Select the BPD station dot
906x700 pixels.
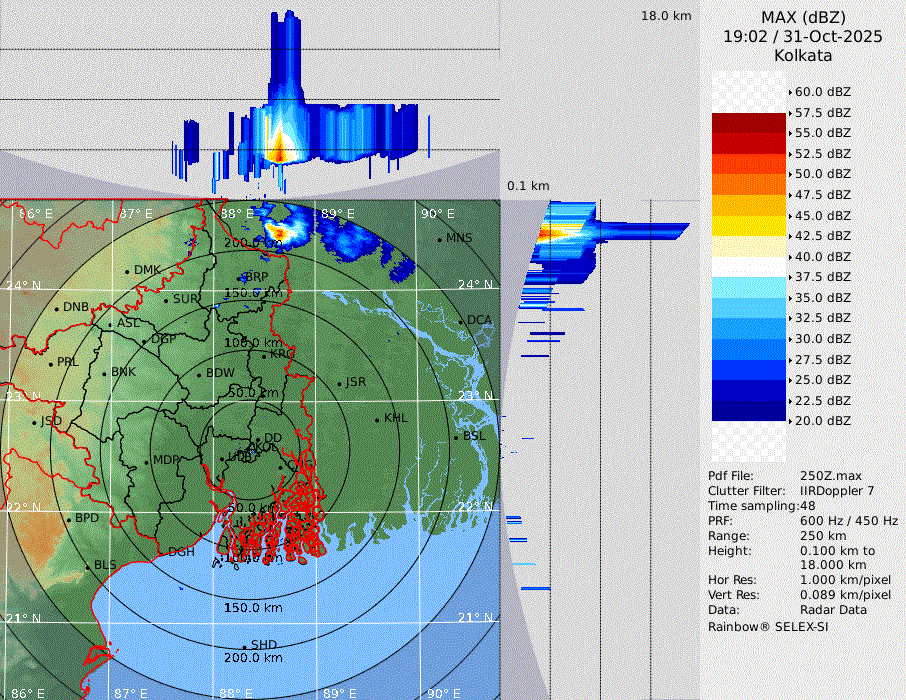pos(69,519)
